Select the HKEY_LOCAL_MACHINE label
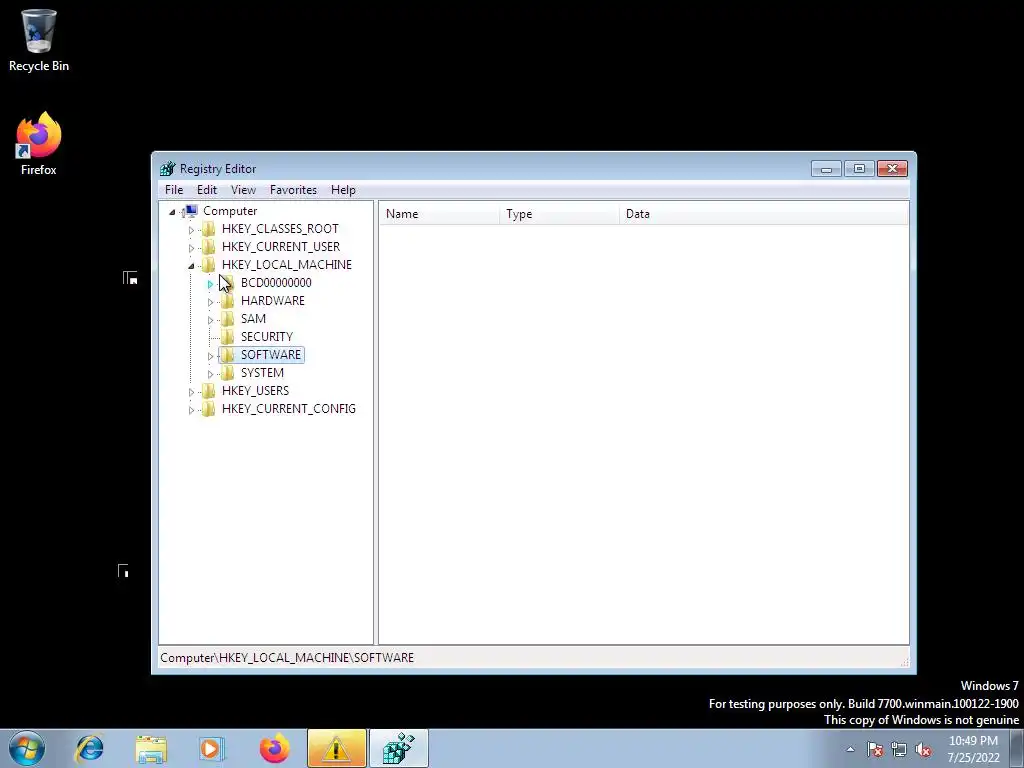Viewport: 1024px width, 768px height. coord(287,264)
